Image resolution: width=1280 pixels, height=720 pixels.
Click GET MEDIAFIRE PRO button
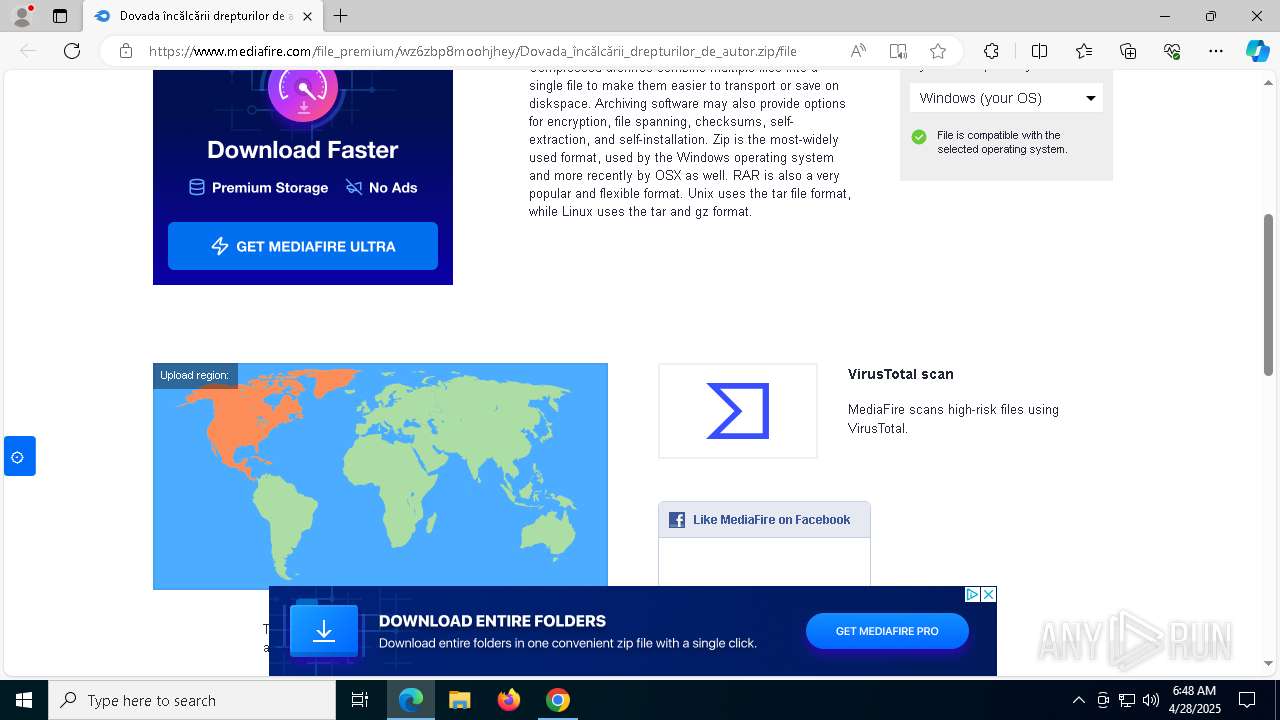pos(887,631)
